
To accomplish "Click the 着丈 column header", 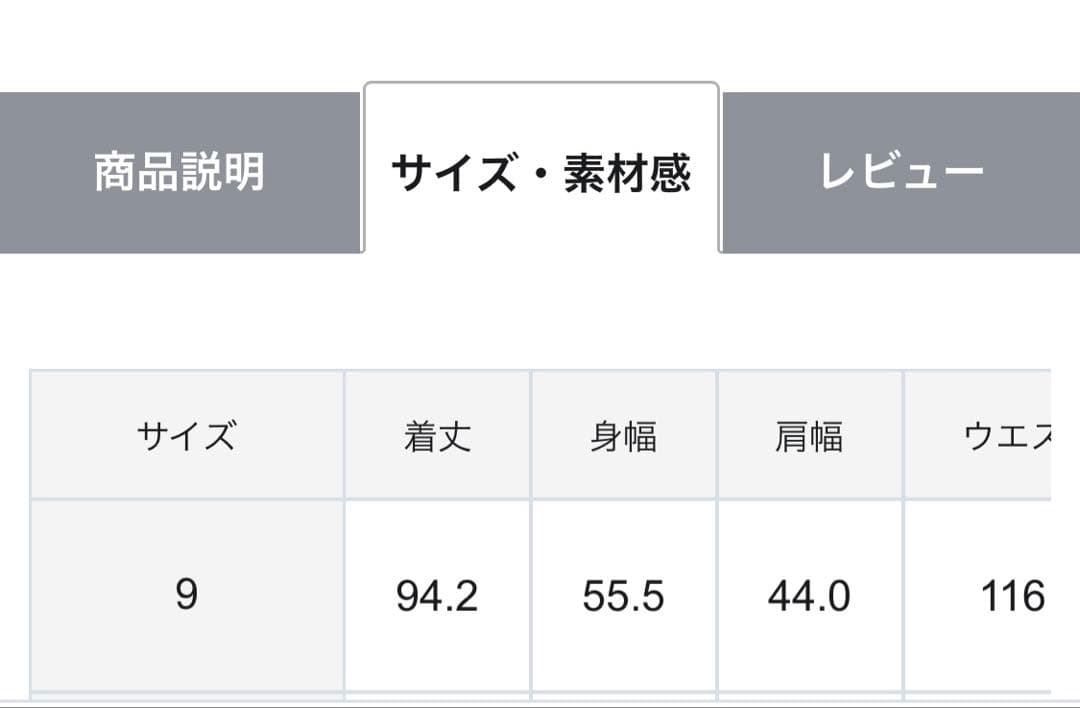I will [437, 437].
